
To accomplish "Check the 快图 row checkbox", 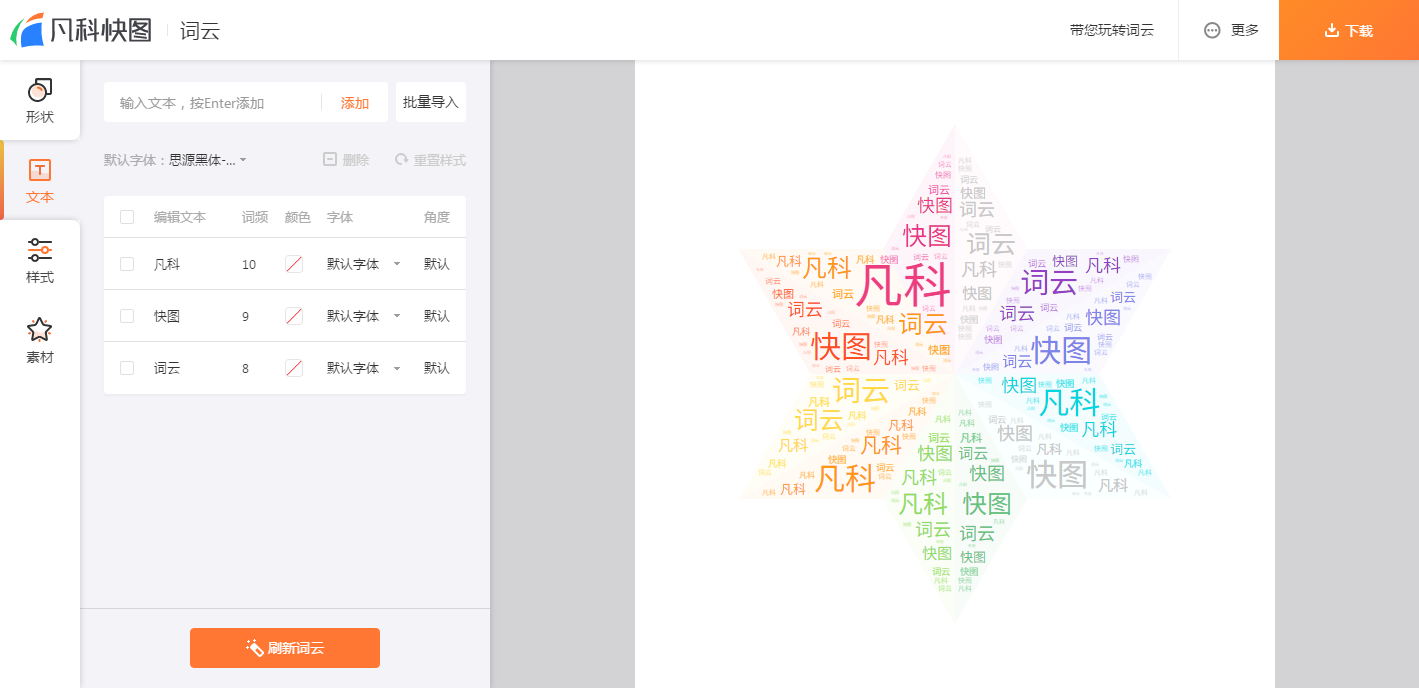I will [127, 316].
